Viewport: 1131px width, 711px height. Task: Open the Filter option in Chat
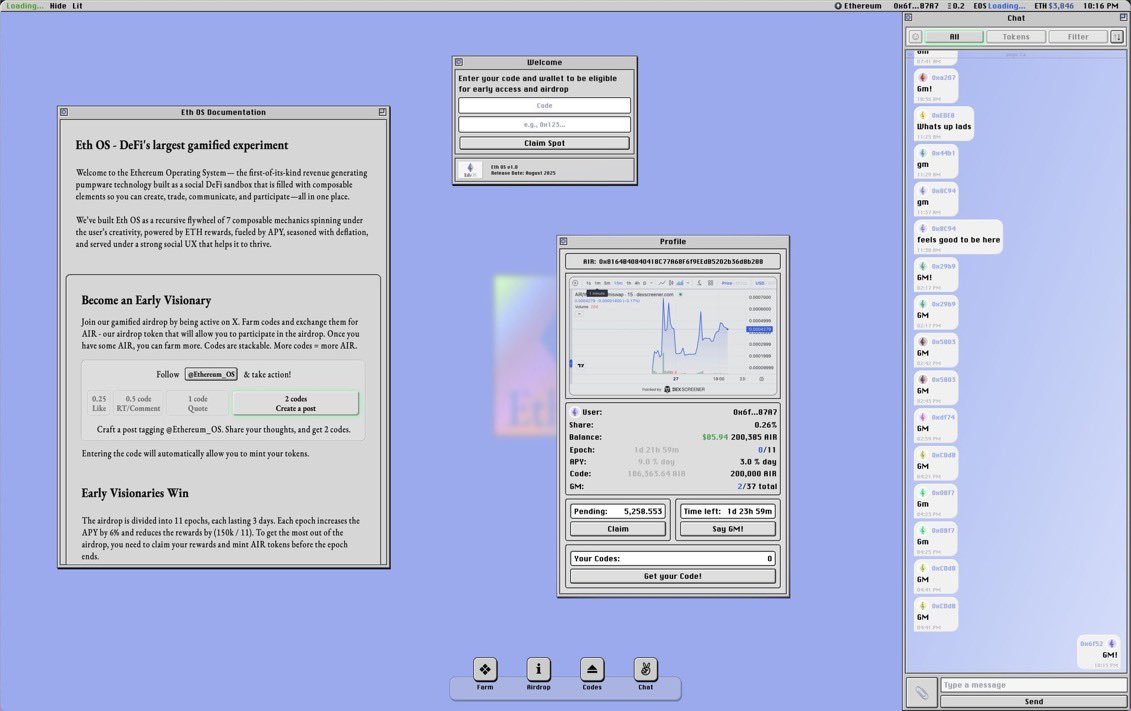click(1078, 37)
